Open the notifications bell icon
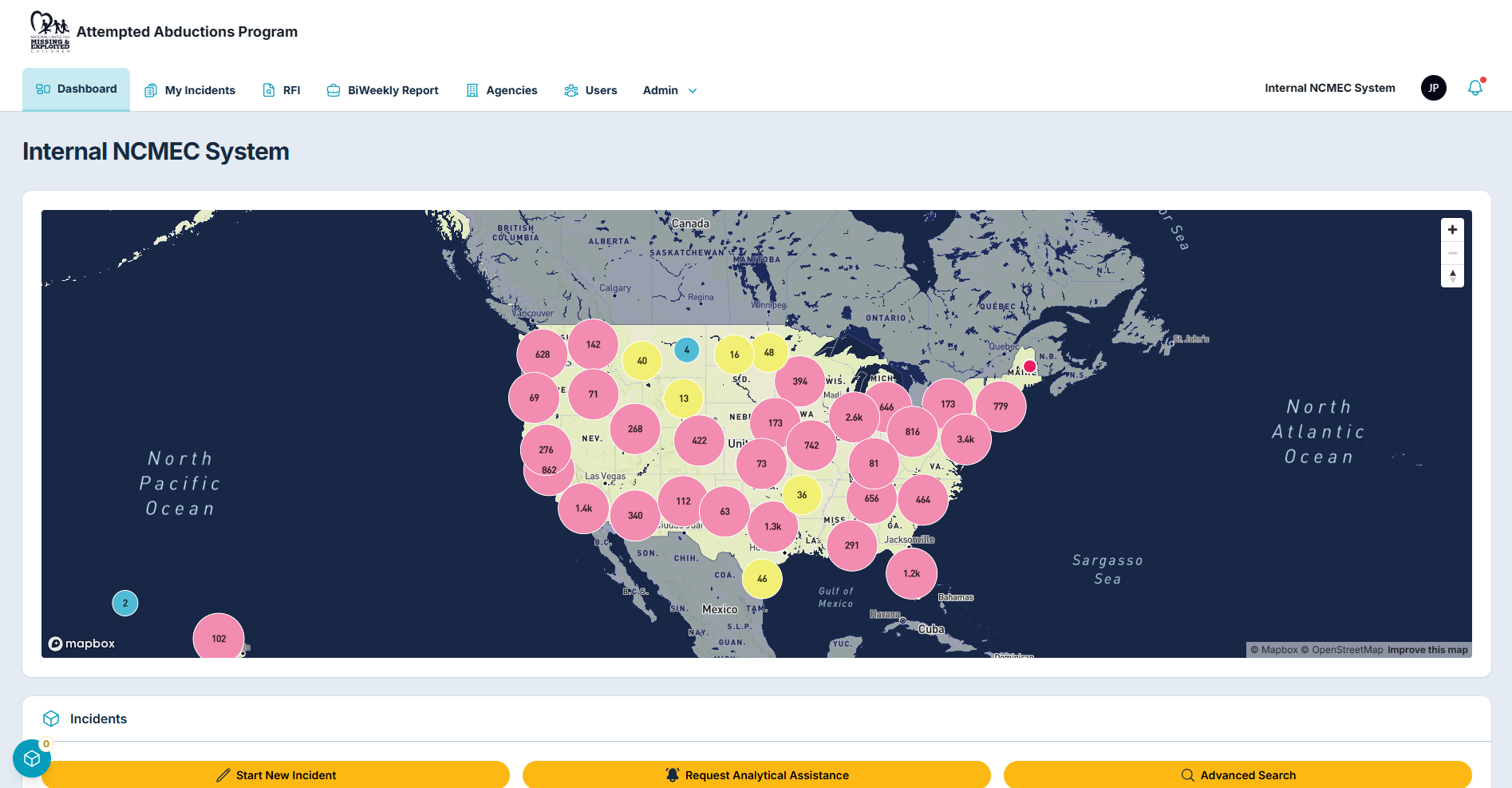 [1475, 88]
